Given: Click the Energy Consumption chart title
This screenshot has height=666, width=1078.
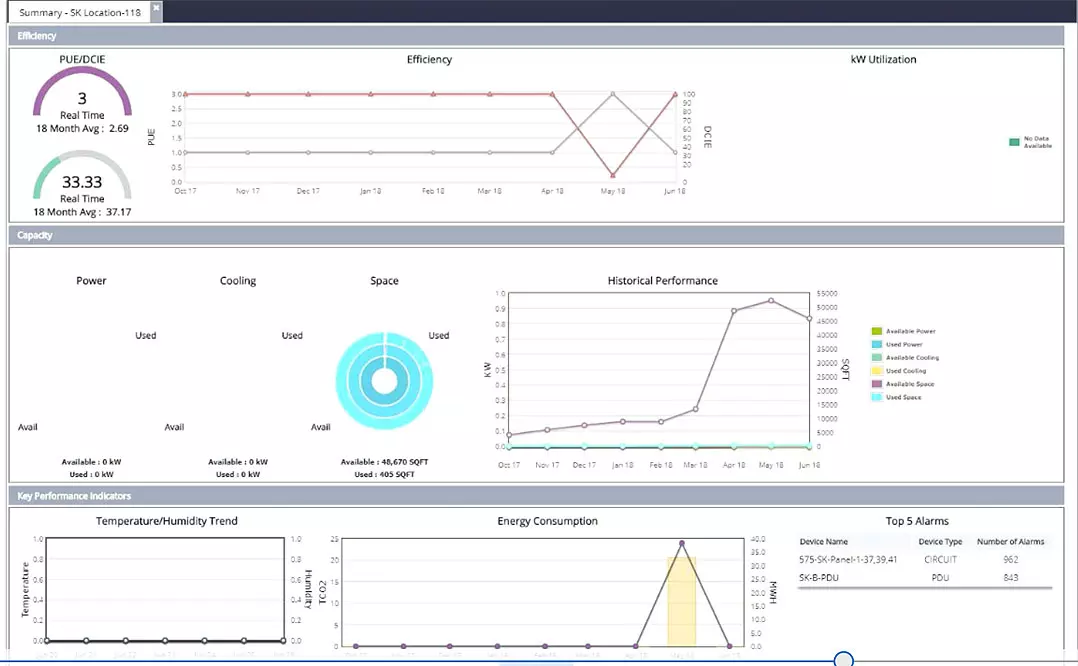Looking at the screenshot, I should pos(547,521).
